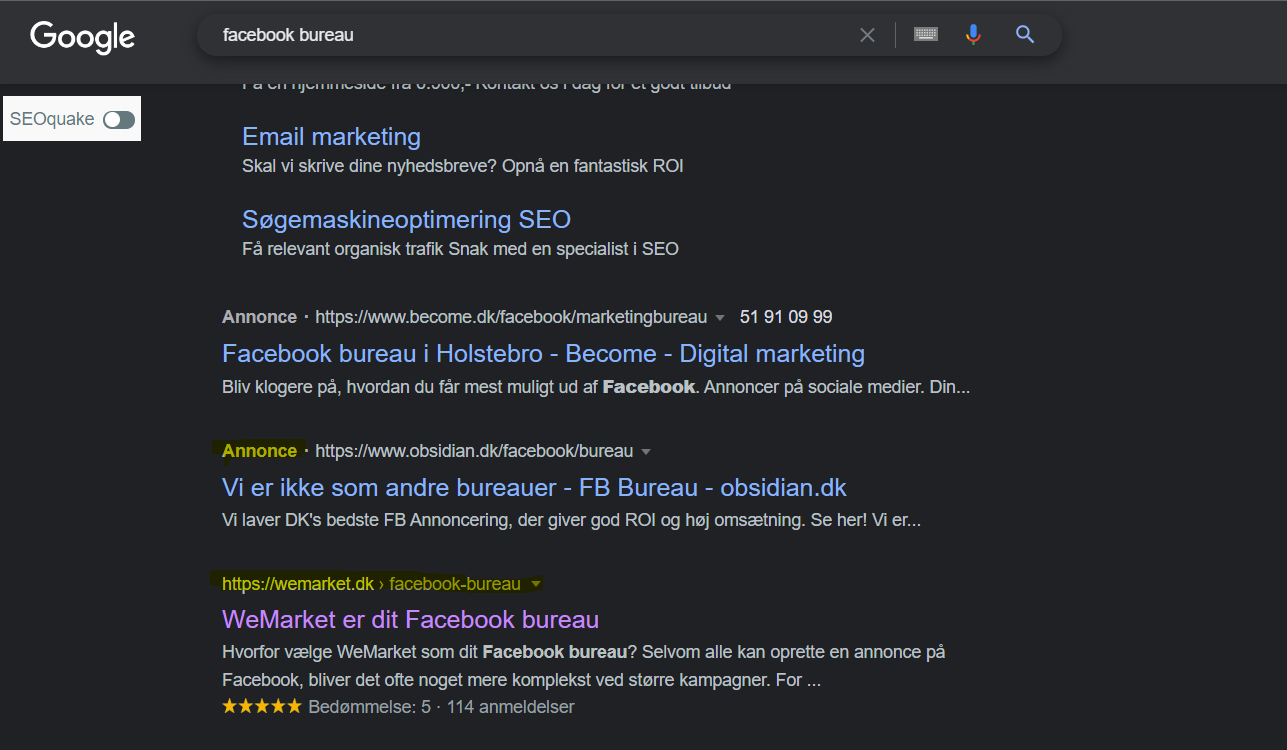This screenshot has width=1287, height=750.
Task: Click the 'Bliv klogere på' ad description
Action: coord(596,387)
